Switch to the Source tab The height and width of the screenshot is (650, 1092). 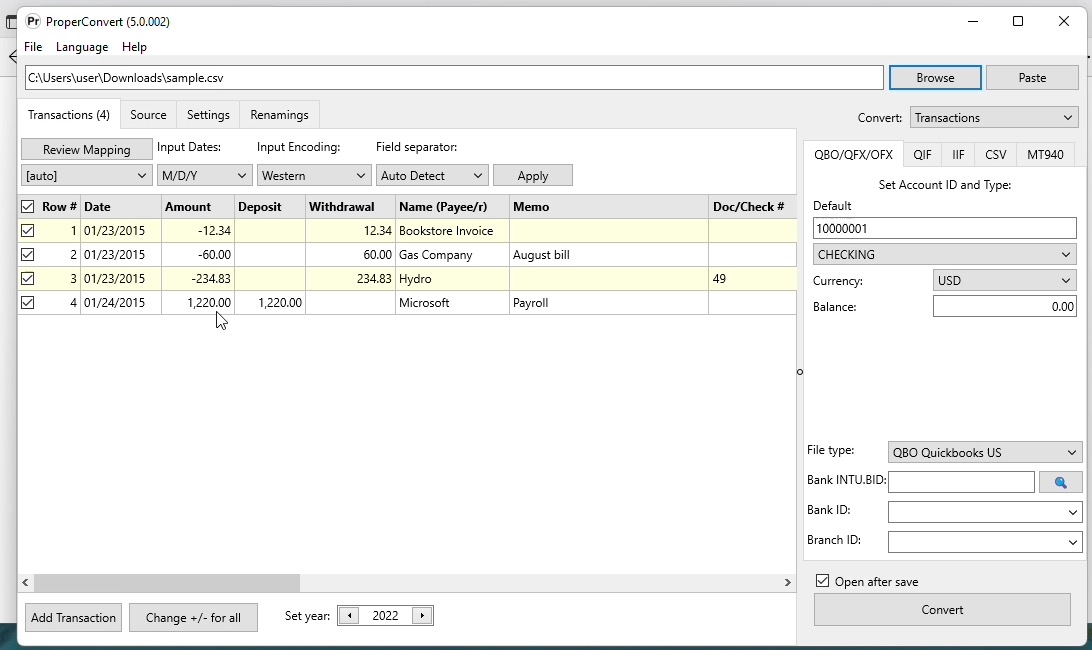pos(148,115)
